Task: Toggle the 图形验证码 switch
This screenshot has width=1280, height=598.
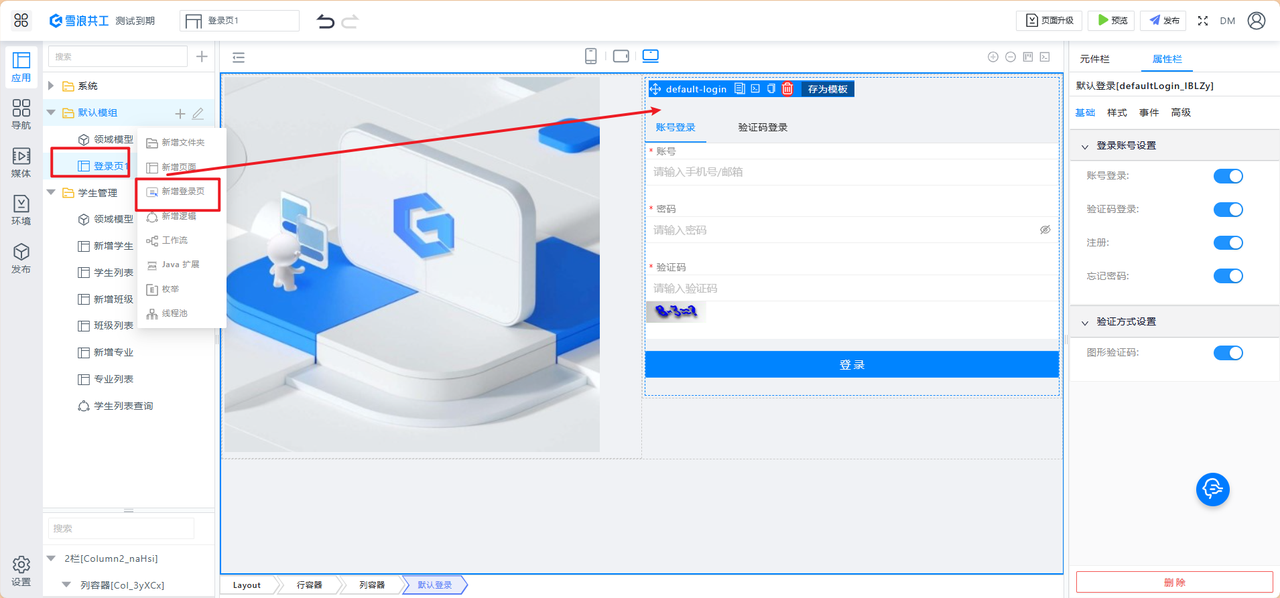Action: point(1228,353)
